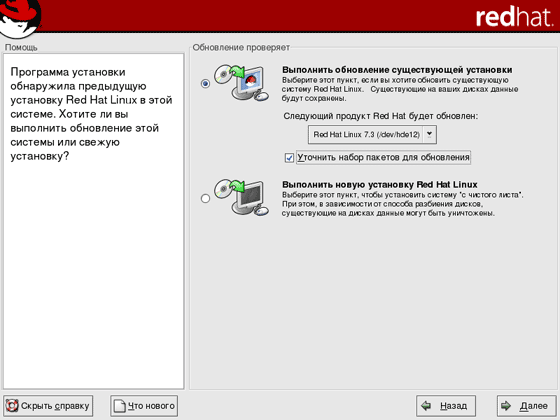This screenshot has width=560, height=420.
Task: Click the left arrow icon on Назад
Action: point(426,405)
